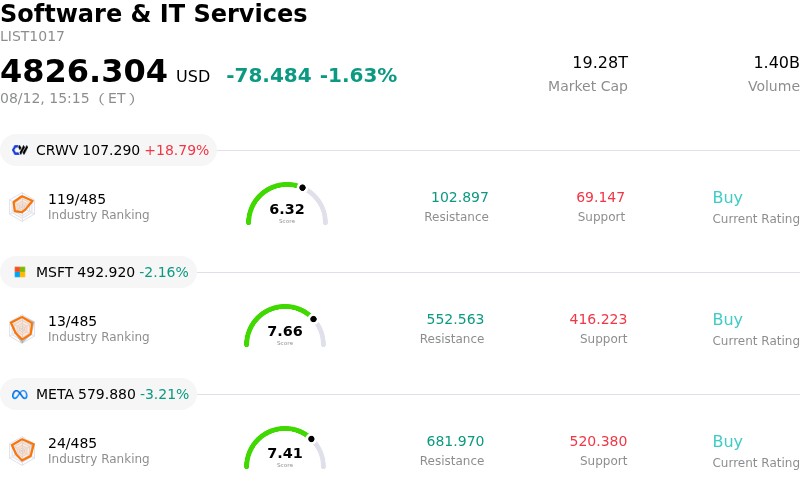Screen dimensions: 800x488
Task: Click the 19.28T Market Cap figure
Action: tap(600, 62)
